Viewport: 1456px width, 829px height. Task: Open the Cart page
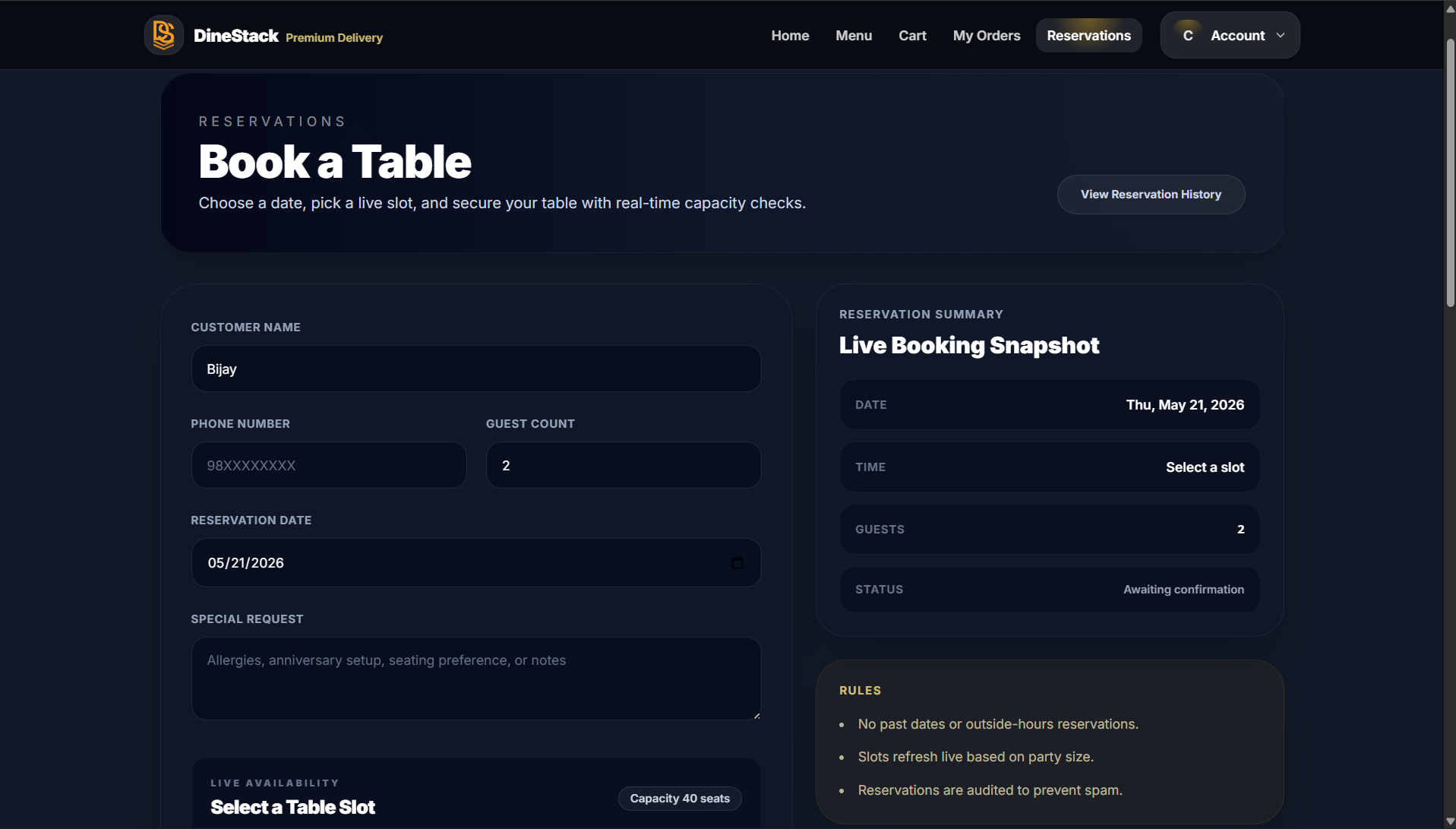[912, 36]
